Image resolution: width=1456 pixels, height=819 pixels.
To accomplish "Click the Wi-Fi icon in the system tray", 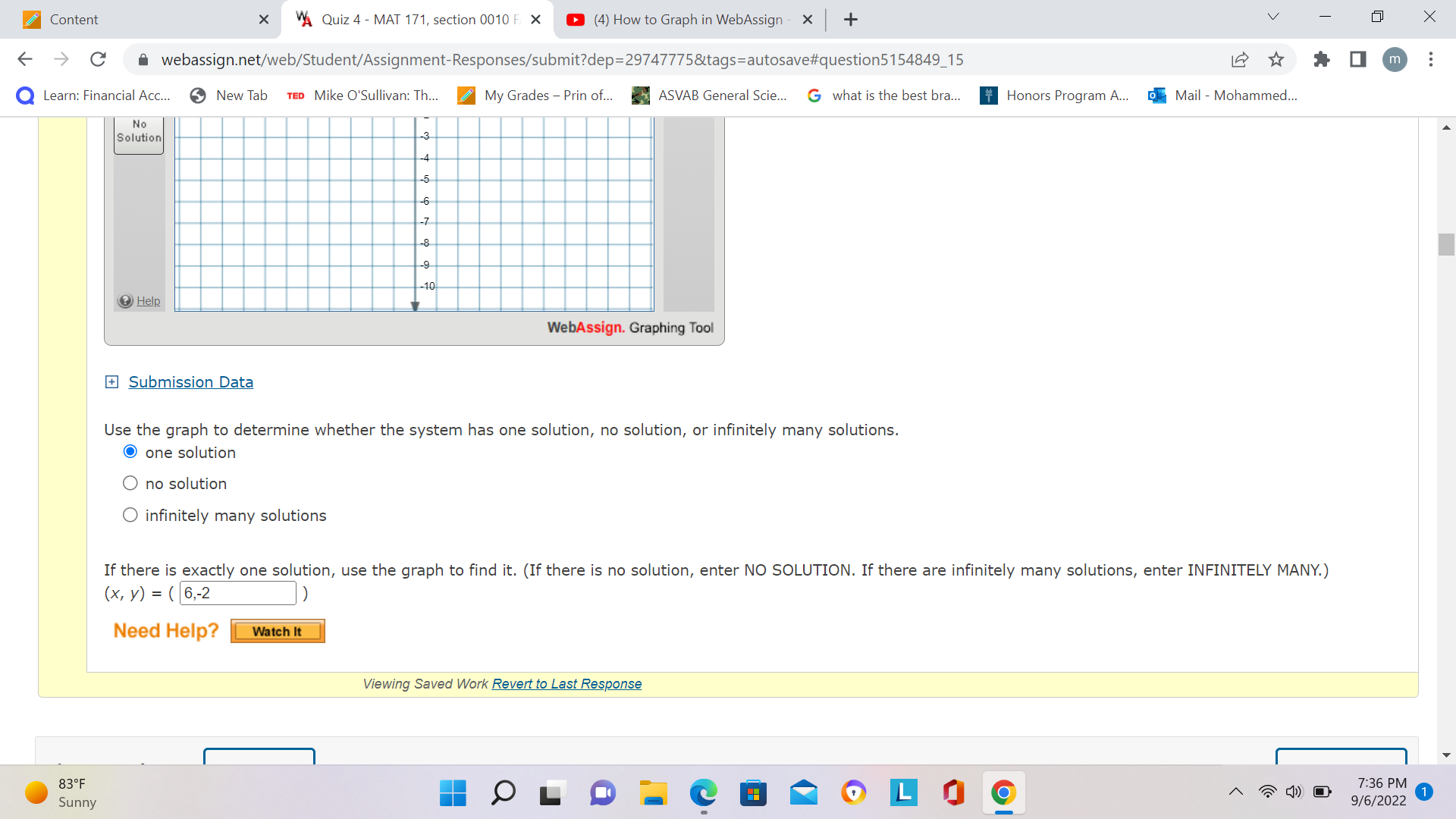I will point(1269,791).
